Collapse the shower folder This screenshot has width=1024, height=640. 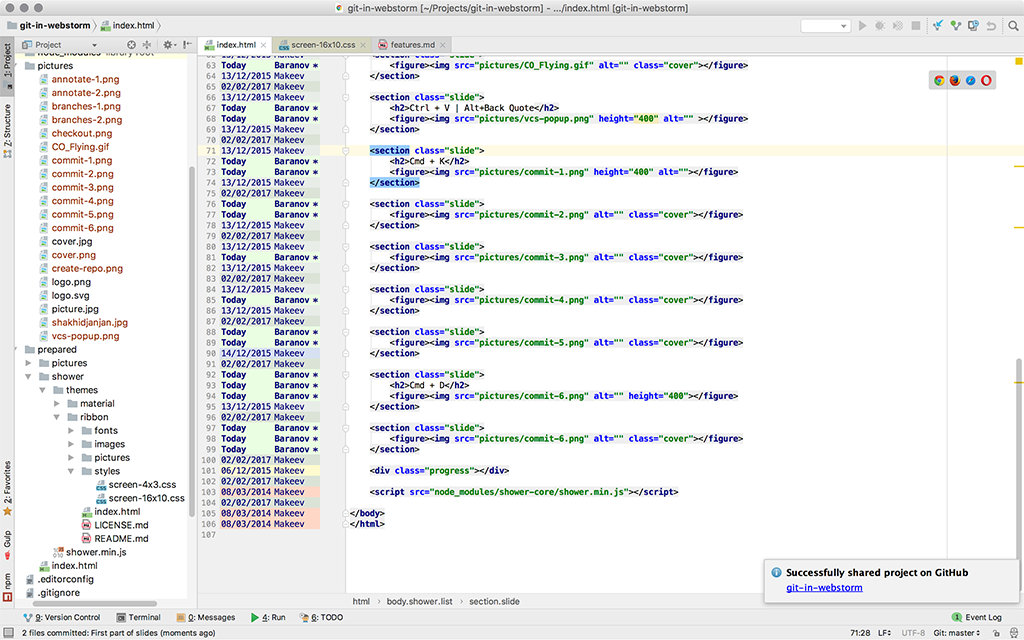28,376
